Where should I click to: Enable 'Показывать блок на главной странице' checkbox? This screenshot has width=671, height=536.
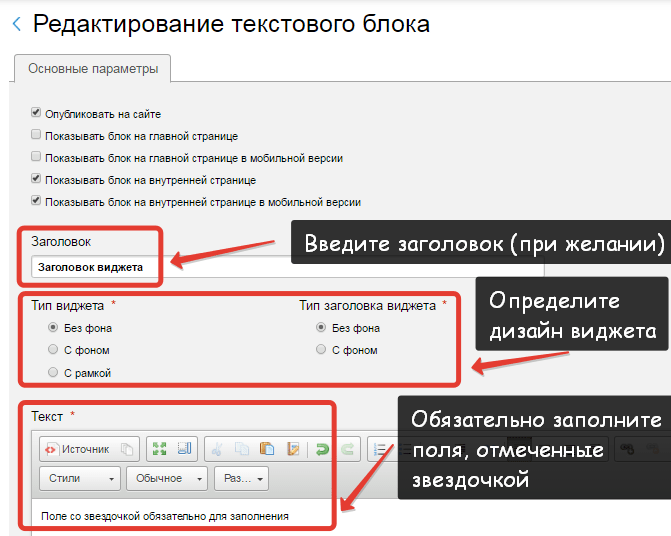tap(36, 135)
